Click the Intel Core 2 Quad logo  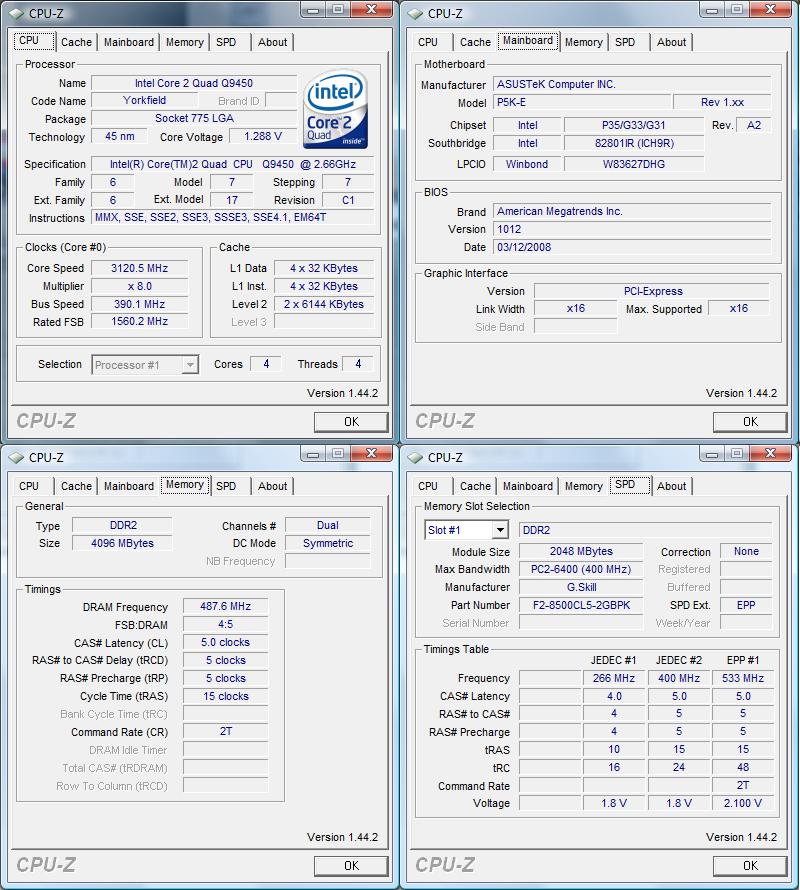pyautogui.click(x=335, y=110)
